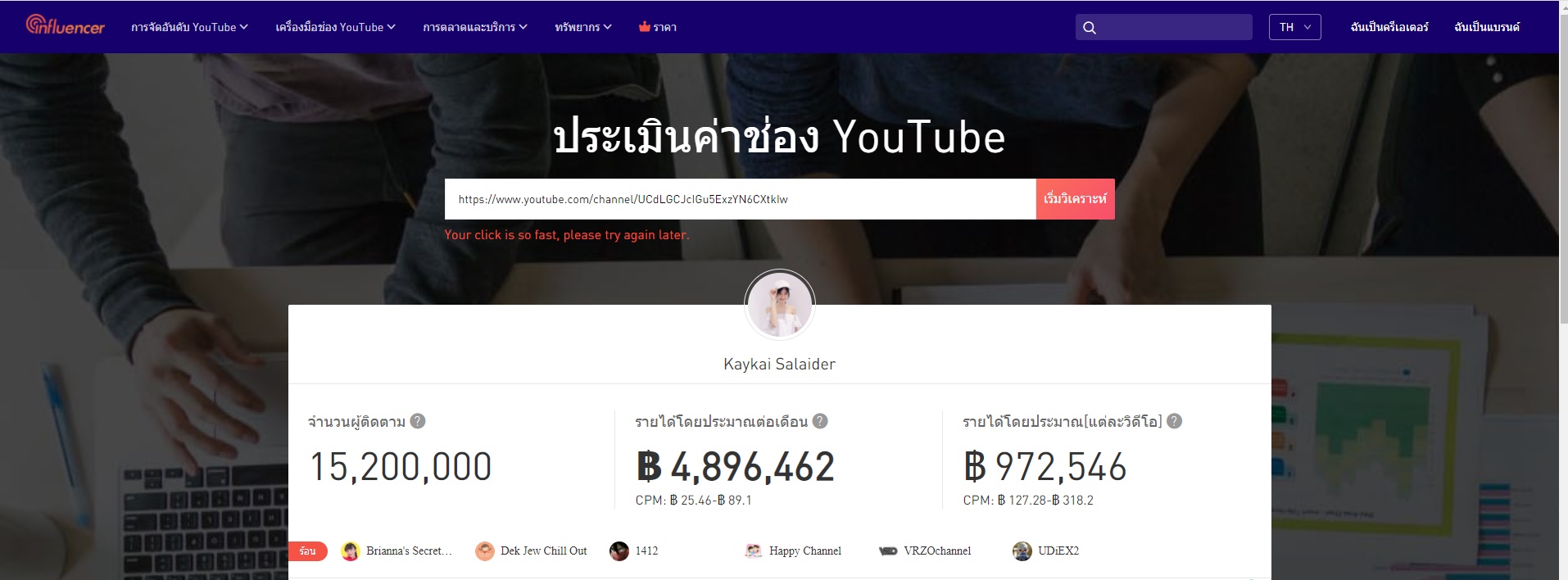
Task: Click the Brianna's Secret channel avatar icon
Action: point(351,551)
